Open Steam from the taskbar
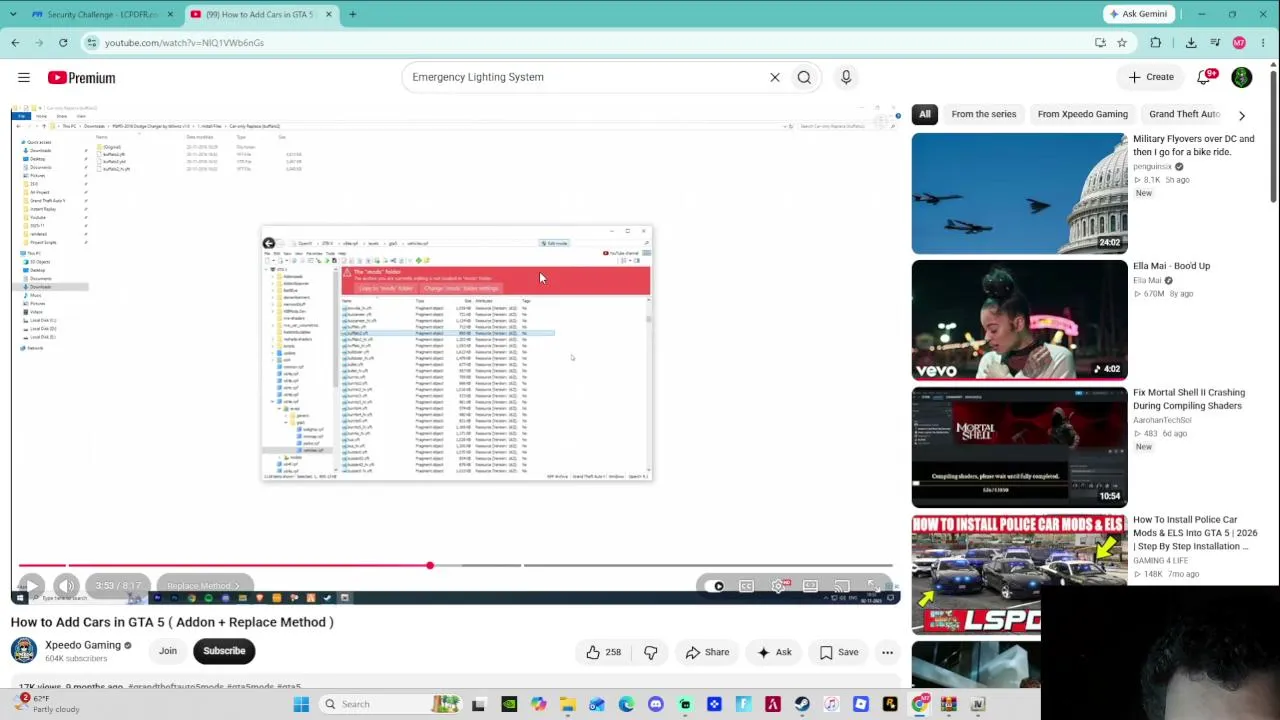Image resolution: width=1280 pixels, height=720 pixels. click(x=802, y=704)
